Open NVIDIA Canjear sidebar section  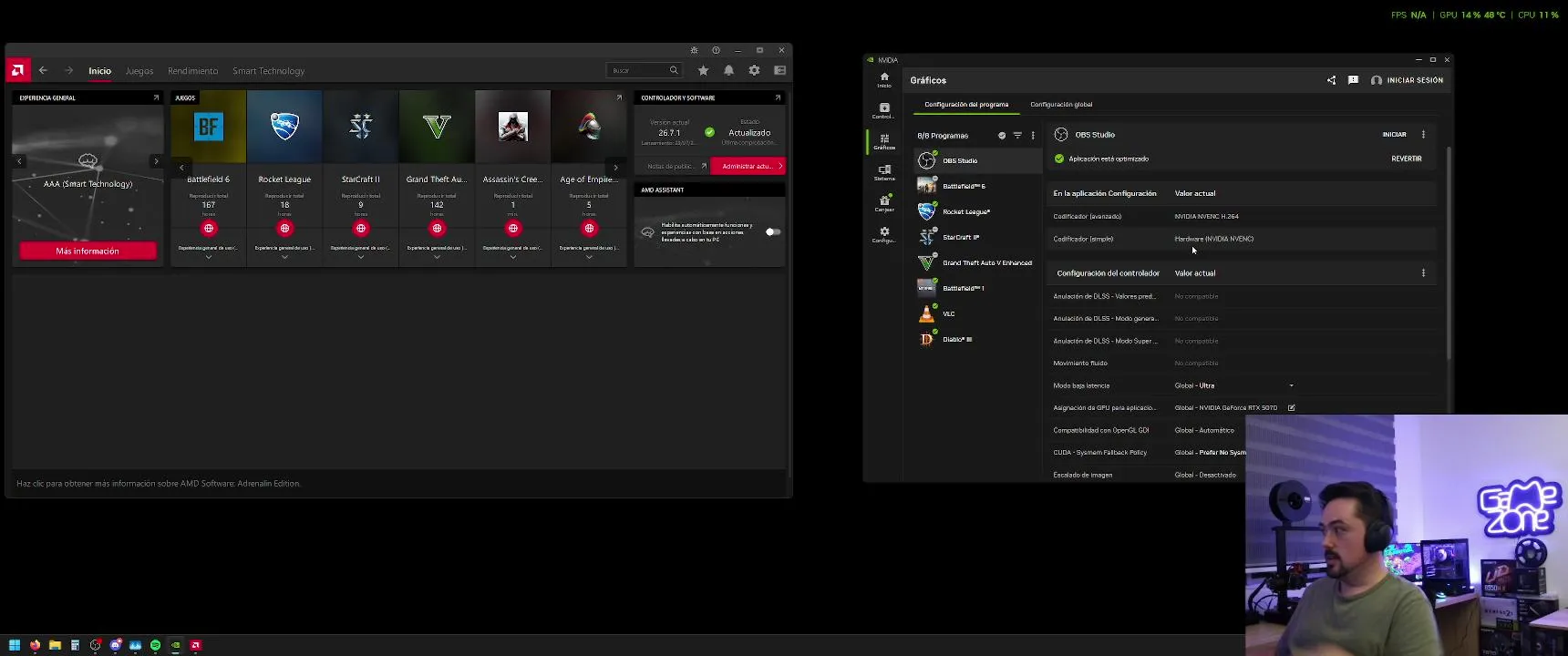pyautogui.click(x=883, y=203)
